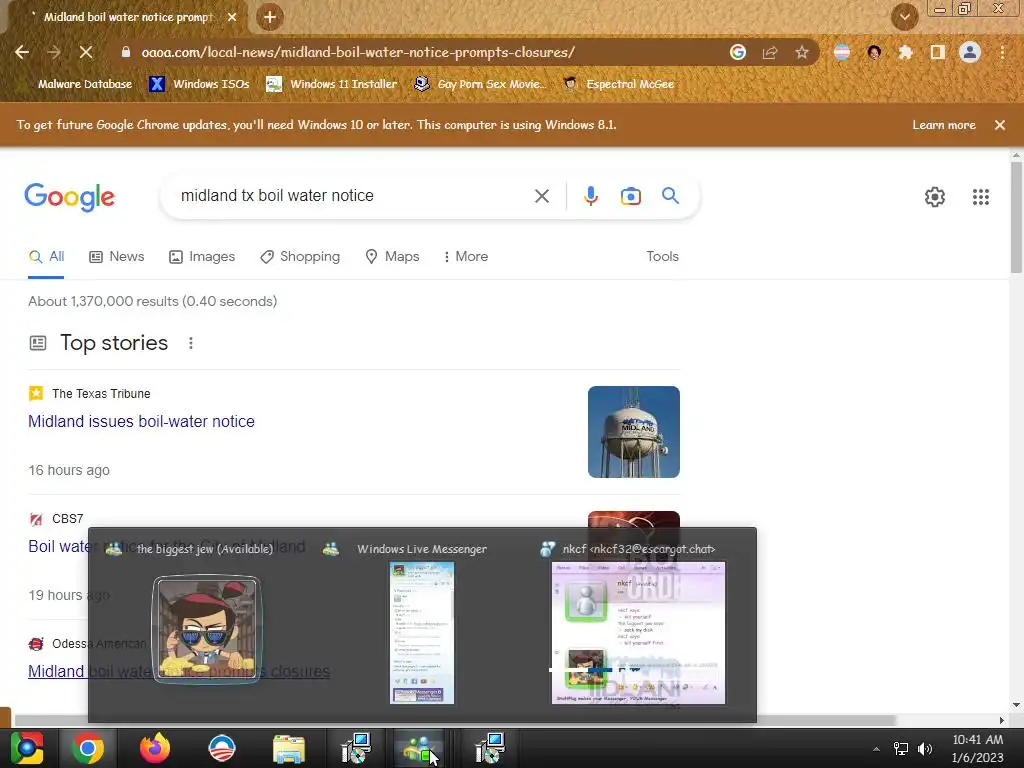
Task: Open Windows ISOs bookmark
Action: [199, 84]
